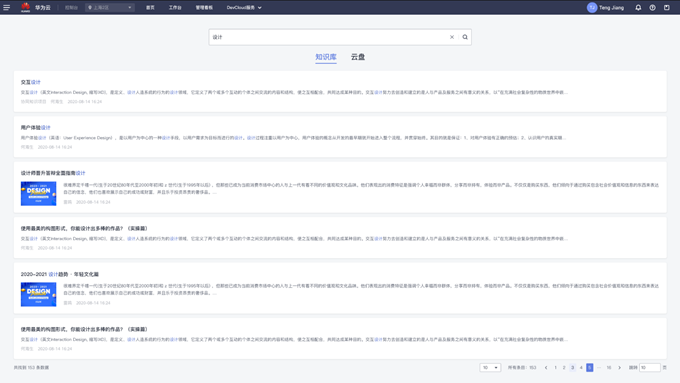Go to results page 2
The height and width of the screenshot is (383, 680).
pos(564,367)
